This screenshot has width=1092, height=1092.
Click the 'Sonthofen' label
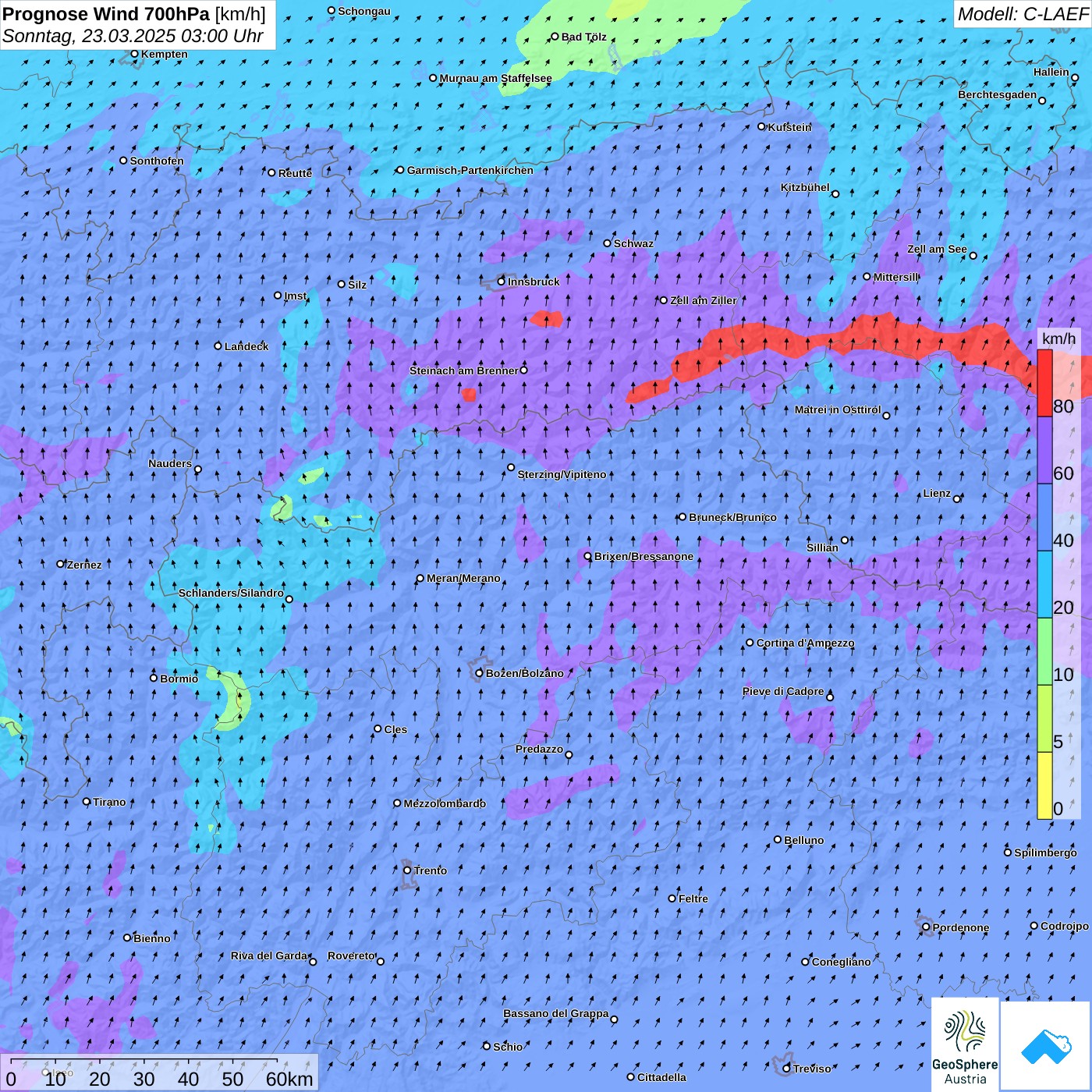point(157,161)
